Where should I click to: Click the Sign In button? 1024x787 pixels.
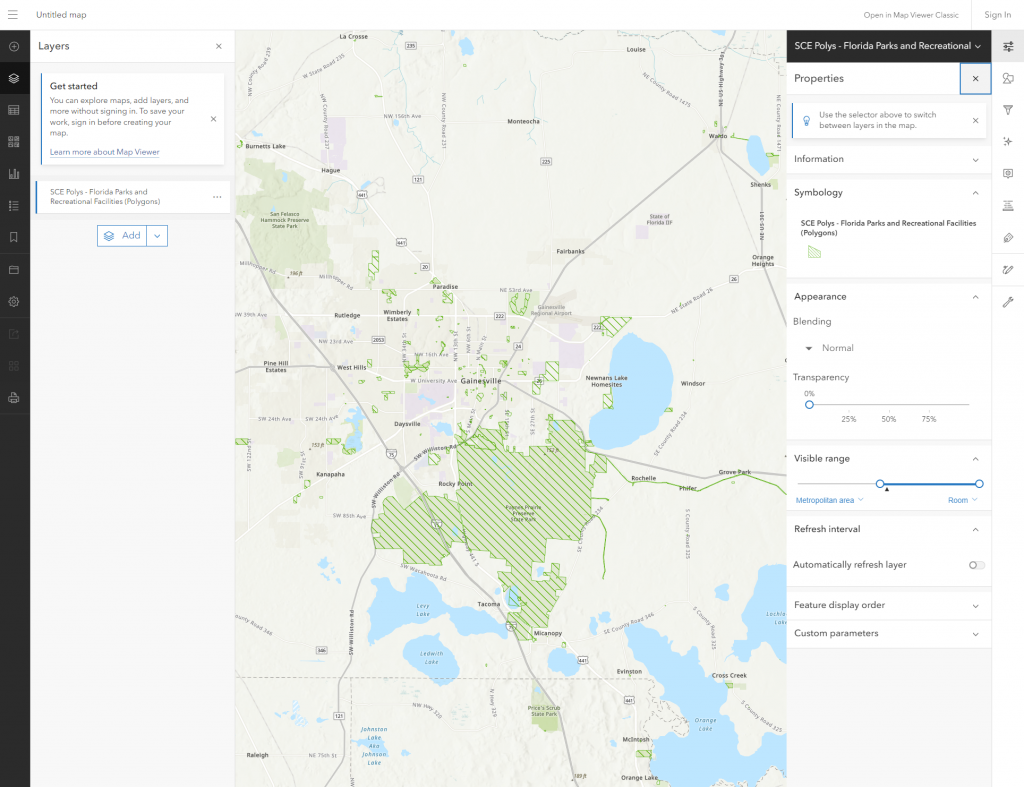(x=997, y=14)
